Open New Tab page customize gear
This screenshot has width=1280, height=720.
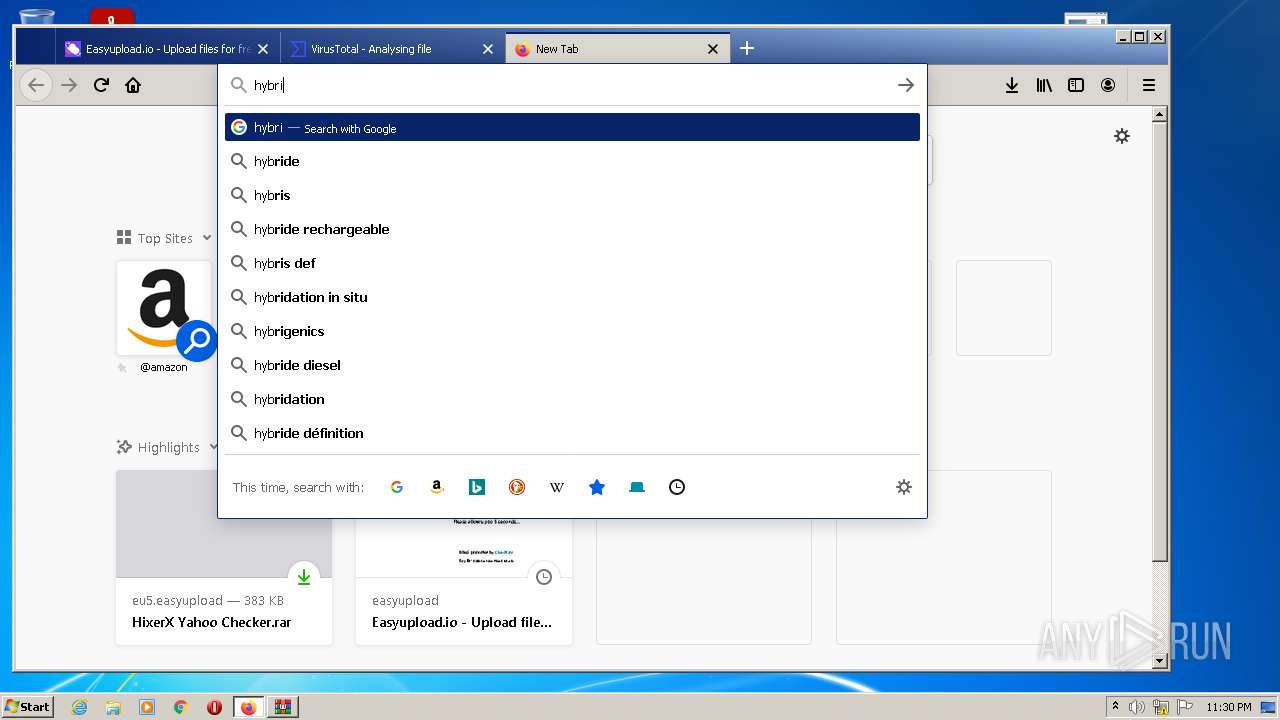point(1122,136)
